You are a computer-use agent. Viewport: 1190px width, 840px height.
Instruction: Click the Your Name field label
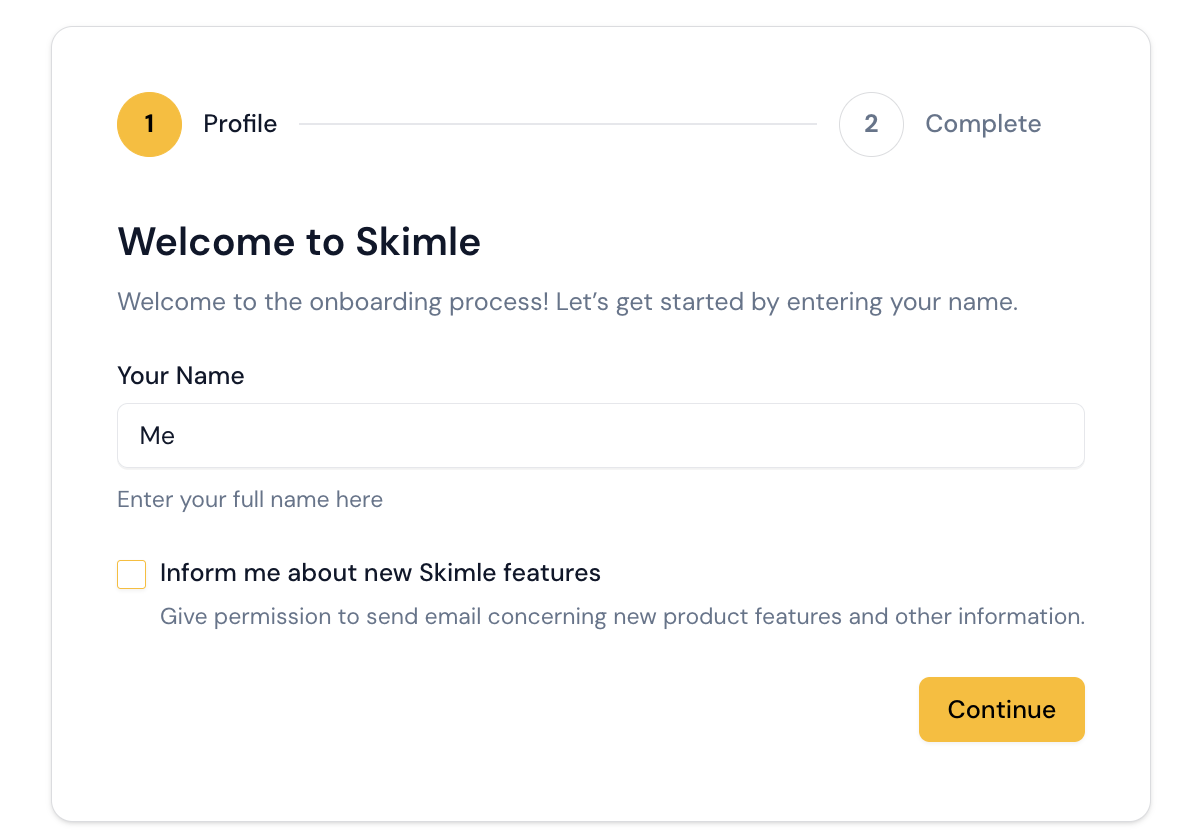pos(181,376)
